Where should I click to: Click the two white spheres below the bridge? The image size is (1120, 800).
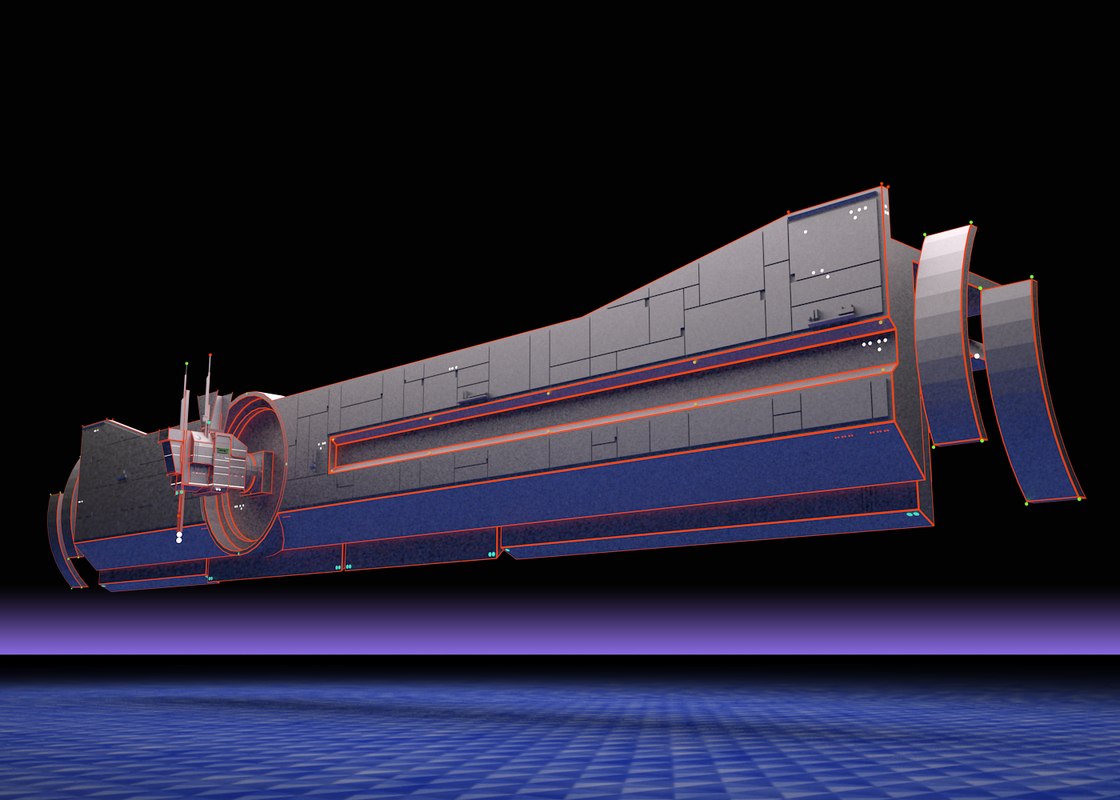coord(179,538)
